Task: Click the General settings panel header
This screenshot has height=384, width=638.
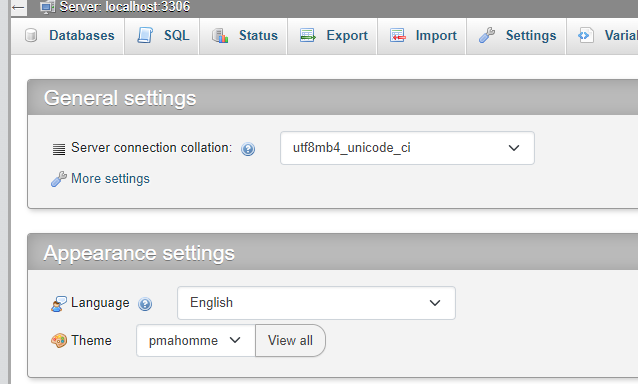Action: 333,98
